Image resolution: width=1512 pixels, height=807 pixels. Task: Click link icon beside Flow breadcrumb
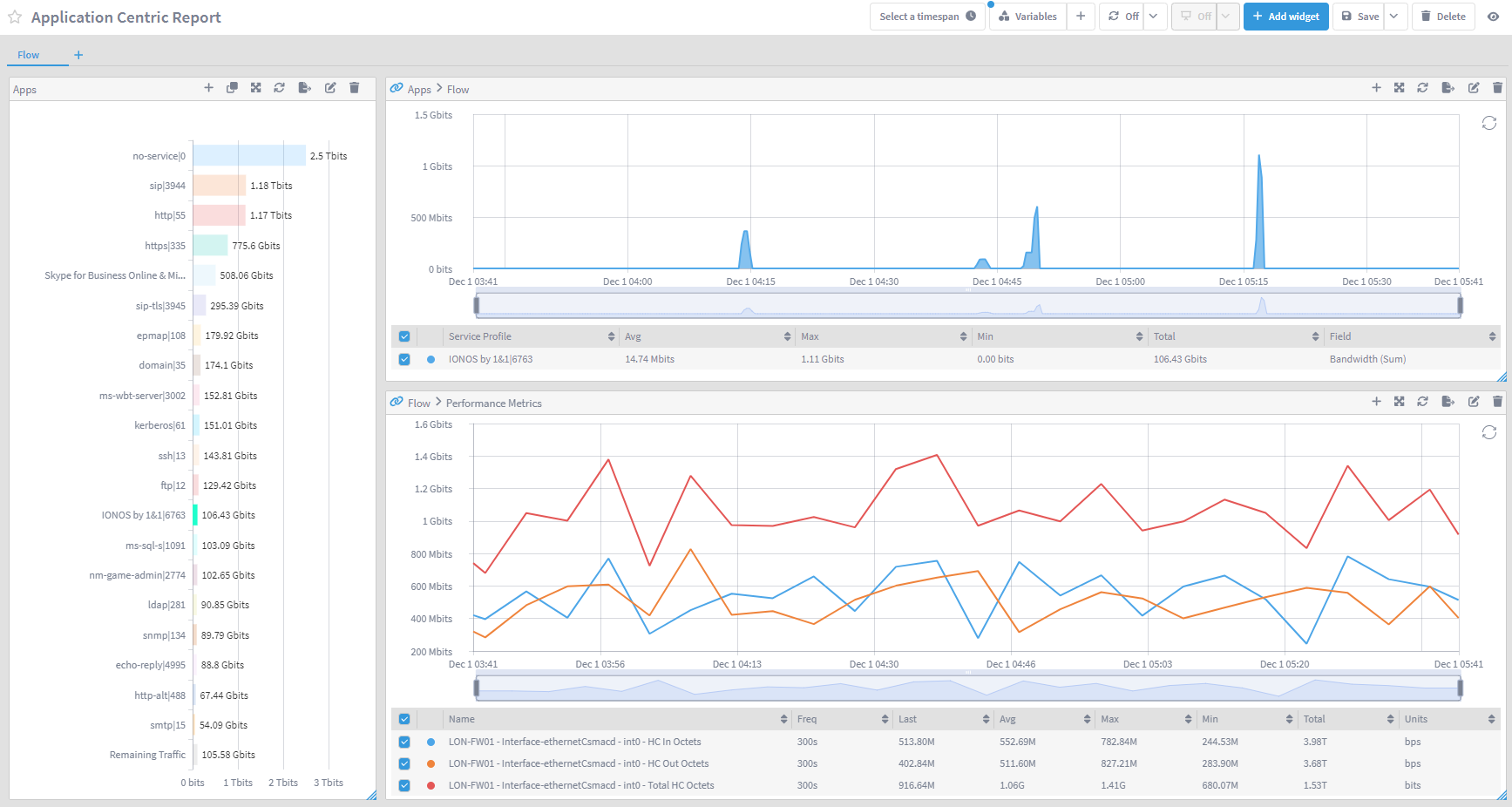coord(397,402)
